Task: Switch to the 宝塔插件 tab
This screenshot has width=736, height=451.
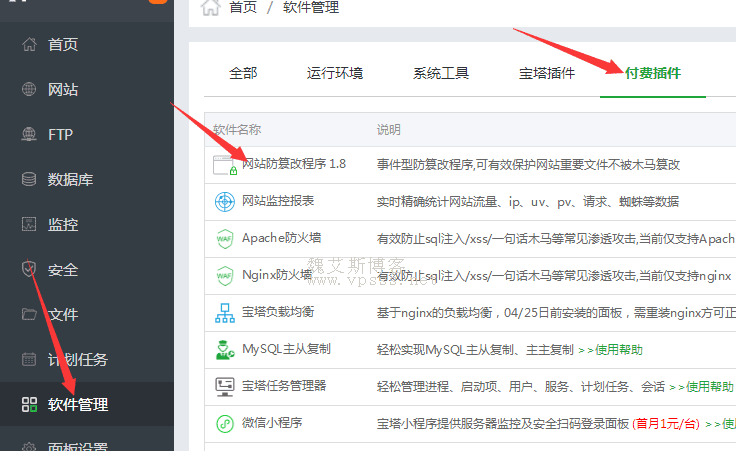Action: pos(547,73)
